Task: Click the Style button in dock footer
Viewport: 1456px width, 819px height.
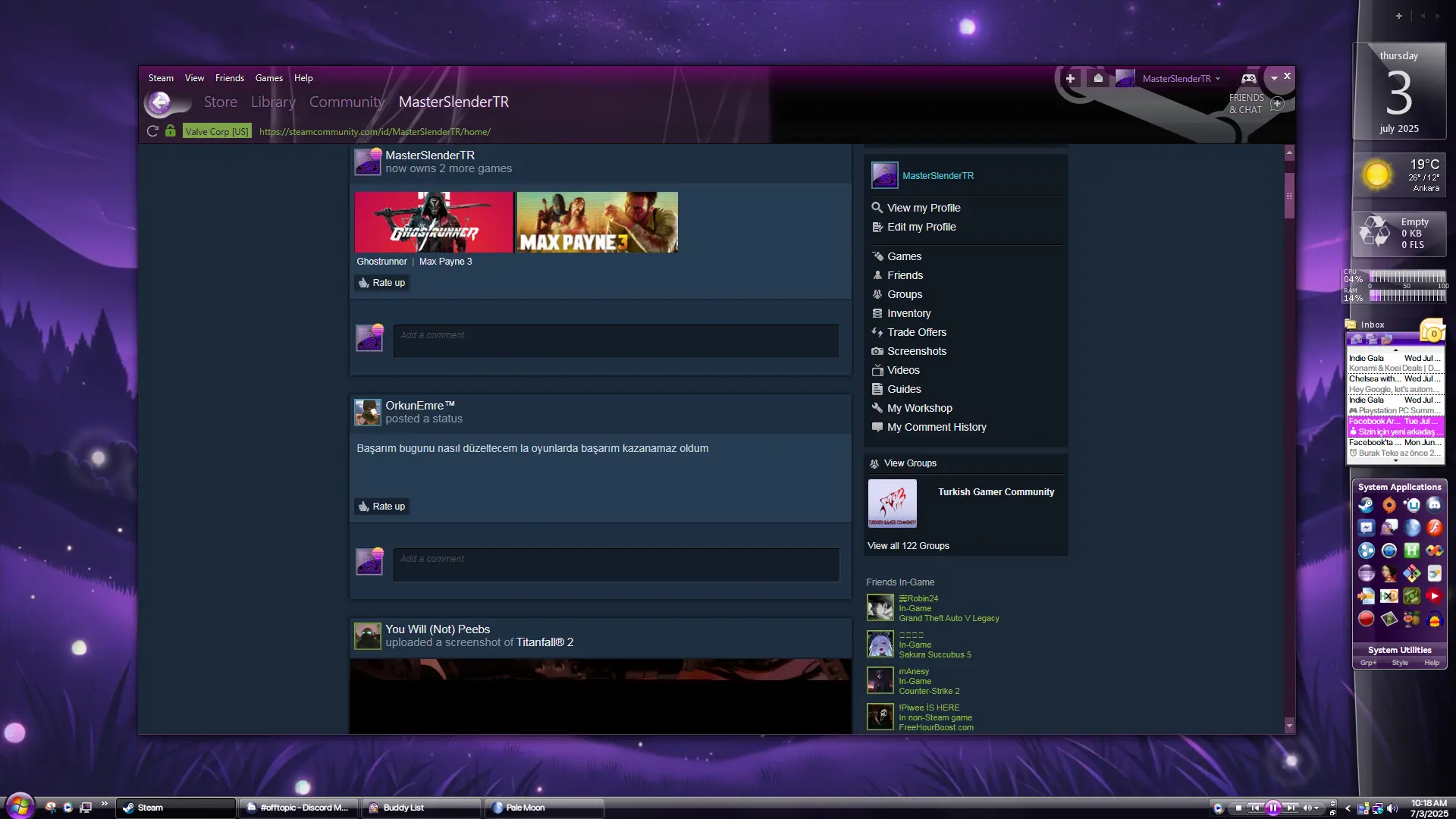Action: 1400,663
